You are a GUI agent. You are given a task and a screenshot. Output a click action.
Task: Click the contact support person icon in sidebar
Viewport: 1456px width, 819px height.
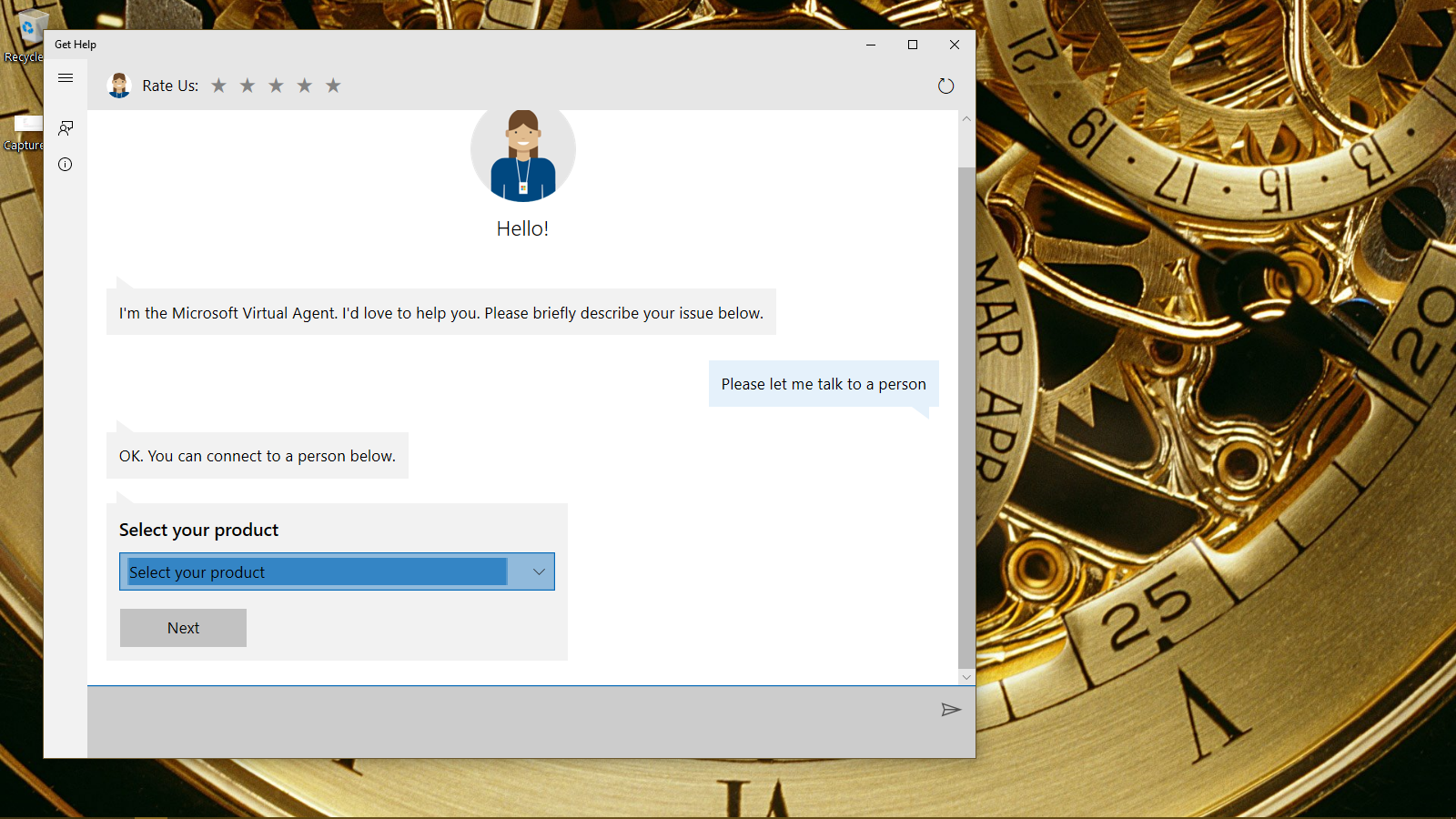[66, 128]
